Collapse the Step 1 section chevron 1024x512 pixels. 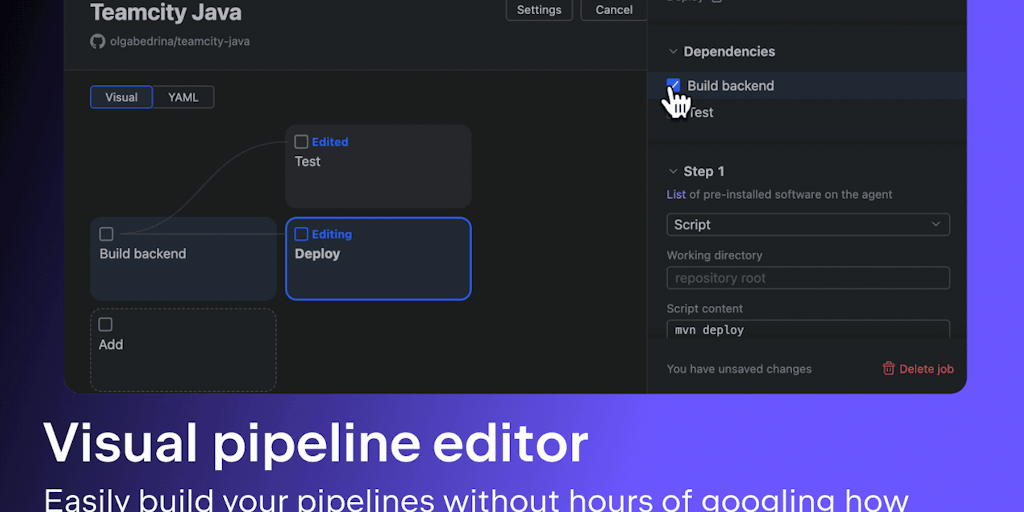pos(673,171)
